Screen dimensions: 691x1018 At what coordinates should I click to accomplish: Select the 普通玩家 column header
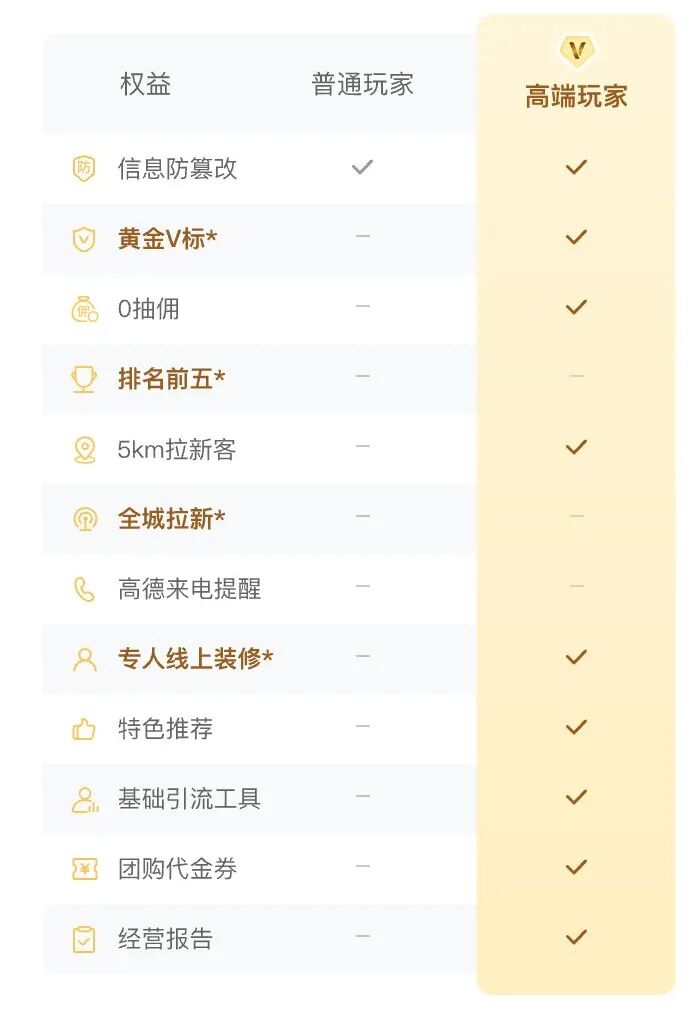click(x=362, y=84)
